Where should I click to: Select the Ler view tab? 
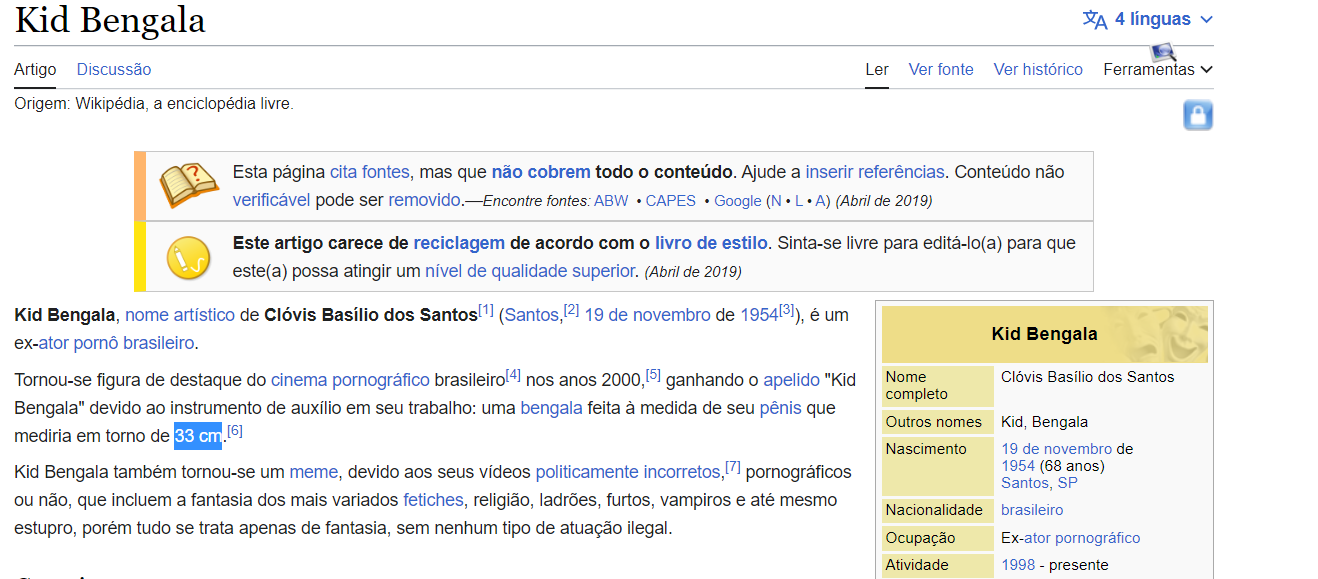(x=876, y=70)
